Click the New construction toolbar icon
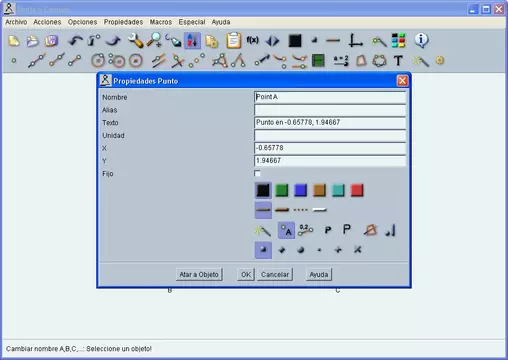Screen dimensions: 508x360 14,41
